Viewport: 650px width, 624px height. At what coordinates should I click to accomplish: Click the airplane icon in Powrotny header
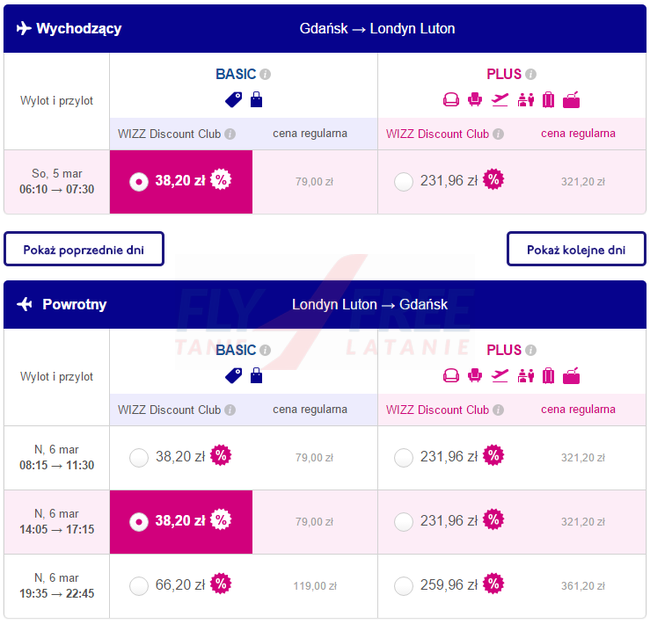(25, 304)
